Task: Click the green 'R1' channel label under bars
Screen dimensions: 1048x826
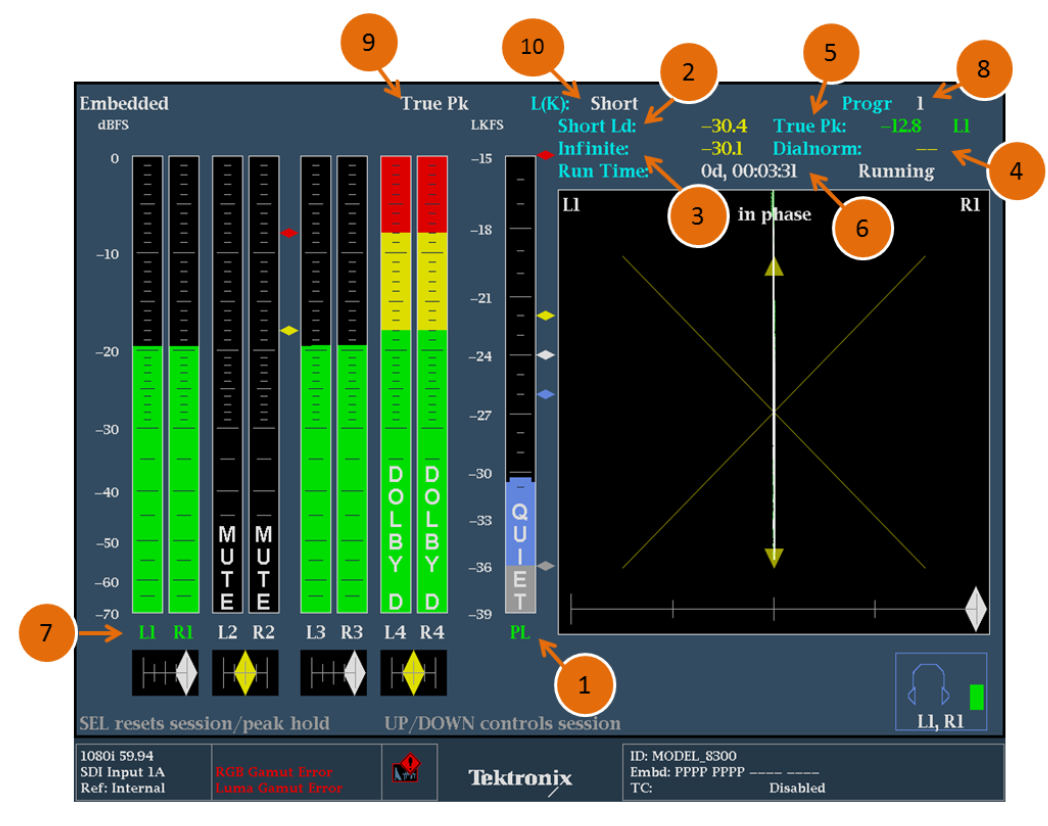Action: pos(183,632)
